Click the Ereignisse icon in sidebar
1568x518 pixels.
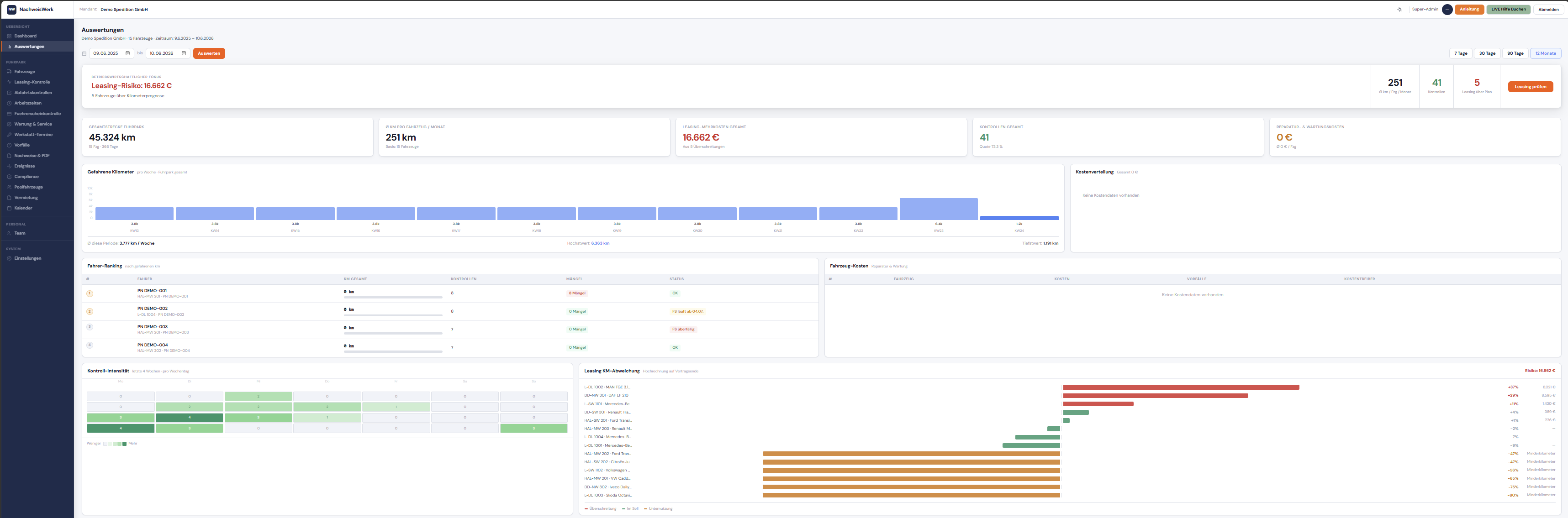click(9, 166)
